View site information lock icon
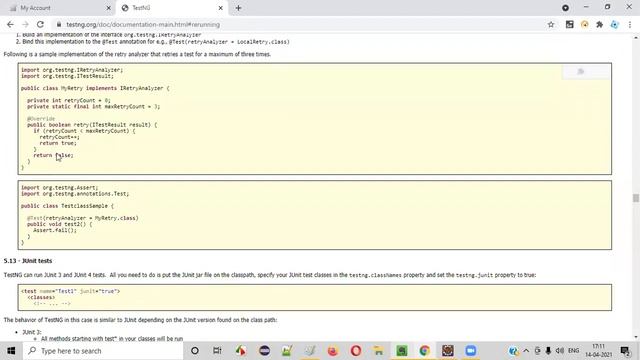The width and height of the screenshot is (640, 360). (59, 24)
